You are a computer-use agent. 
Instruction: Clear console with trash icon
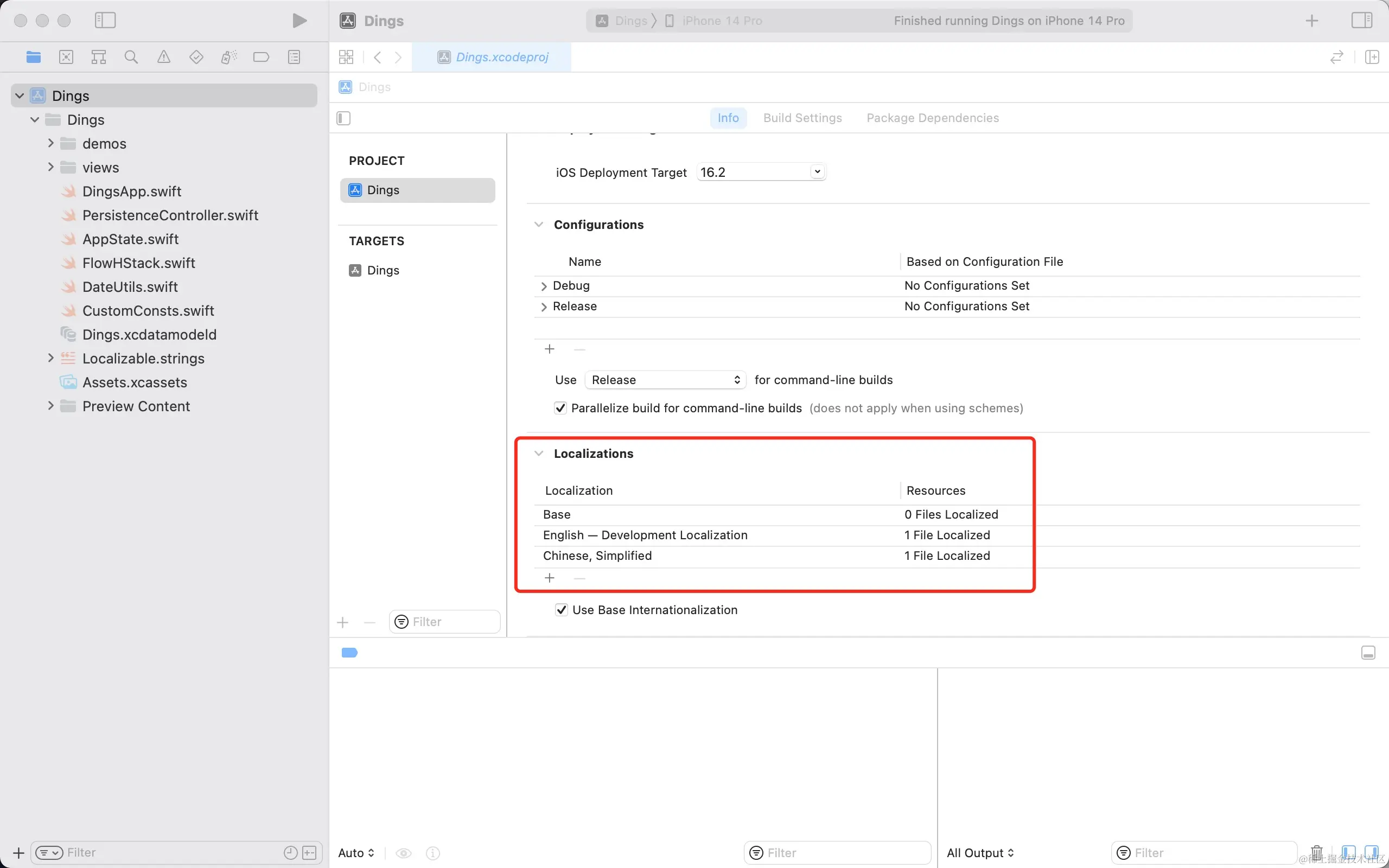[1317, 852]
